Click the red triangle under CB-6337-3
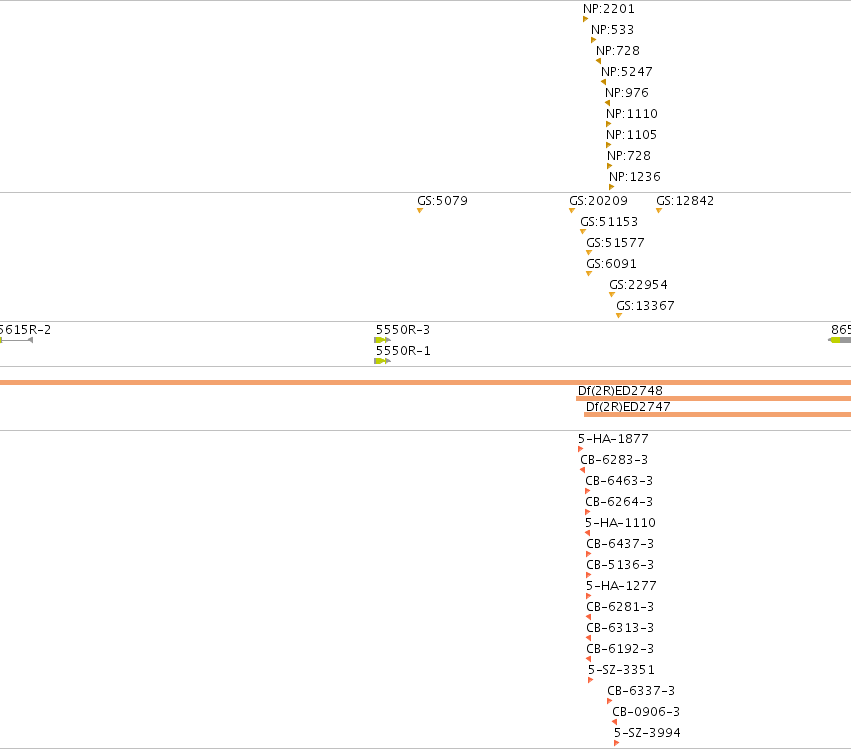The height and width of the screenshot is (749, 851). click(x=609, y=701)
